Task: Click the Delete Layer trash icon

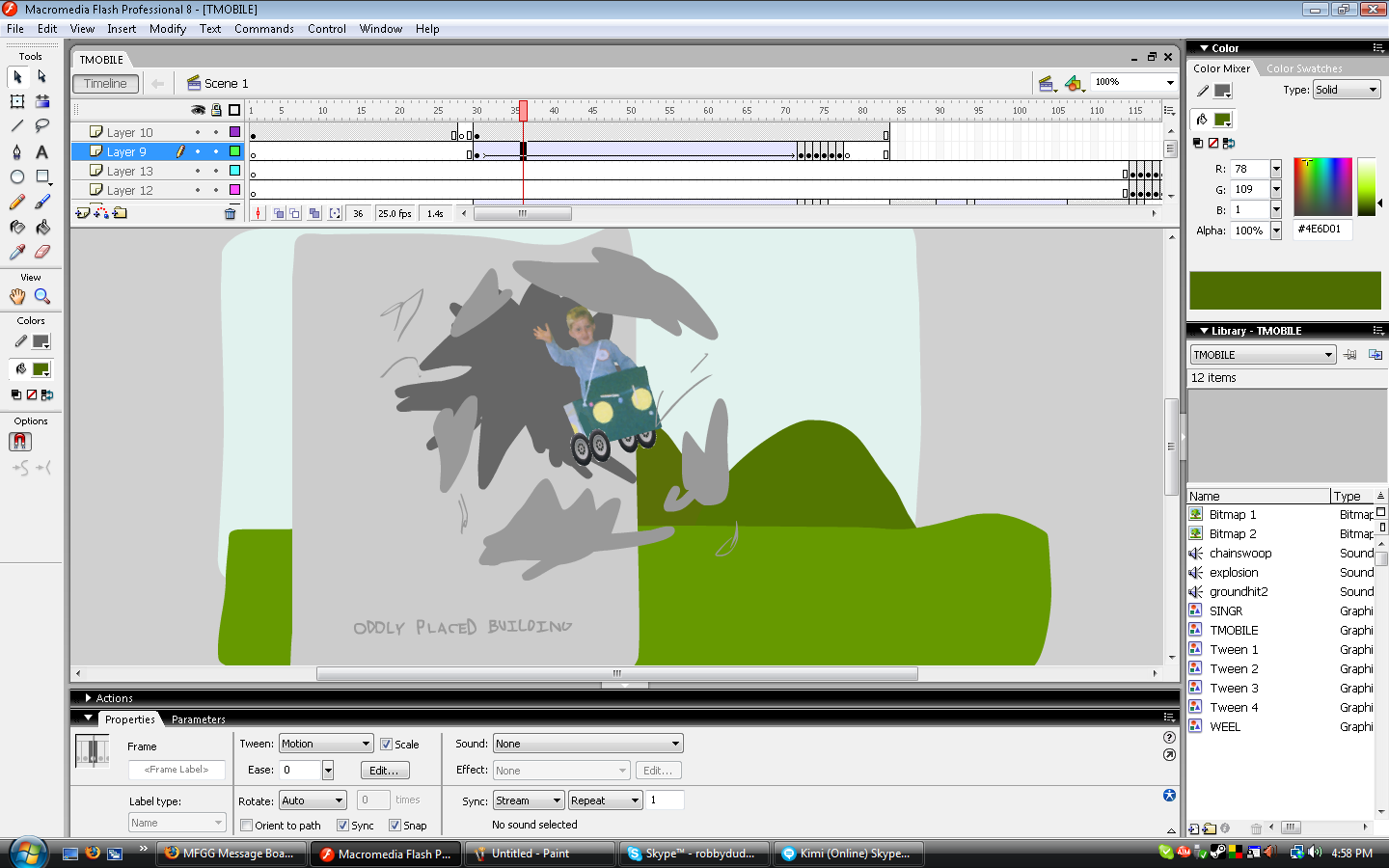Action: click(x=230, y=213)
